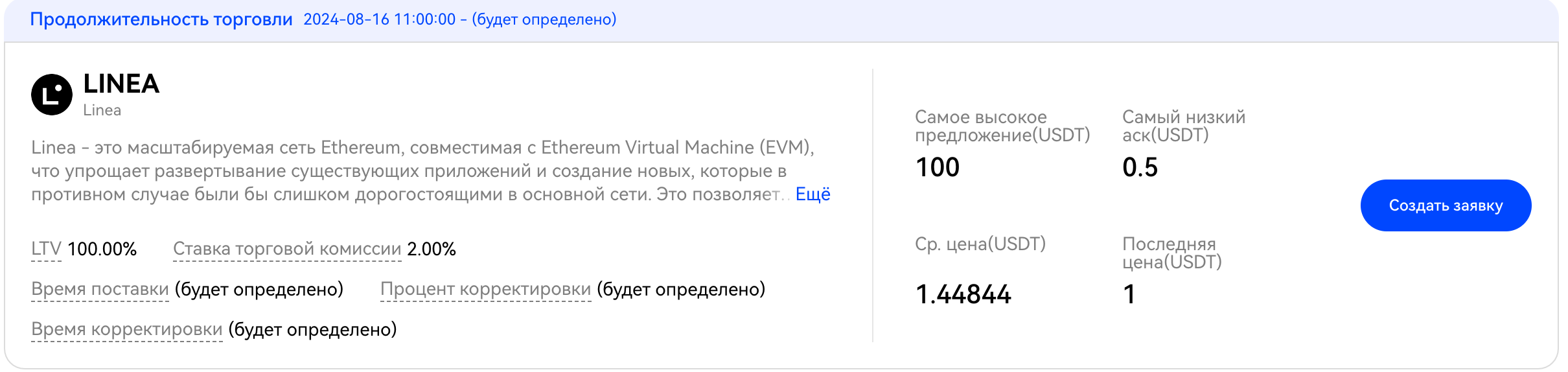The width and height of the screenshot is (1568, 372).
Task: Click the Создать заявку button
Action: [1446, 205]
